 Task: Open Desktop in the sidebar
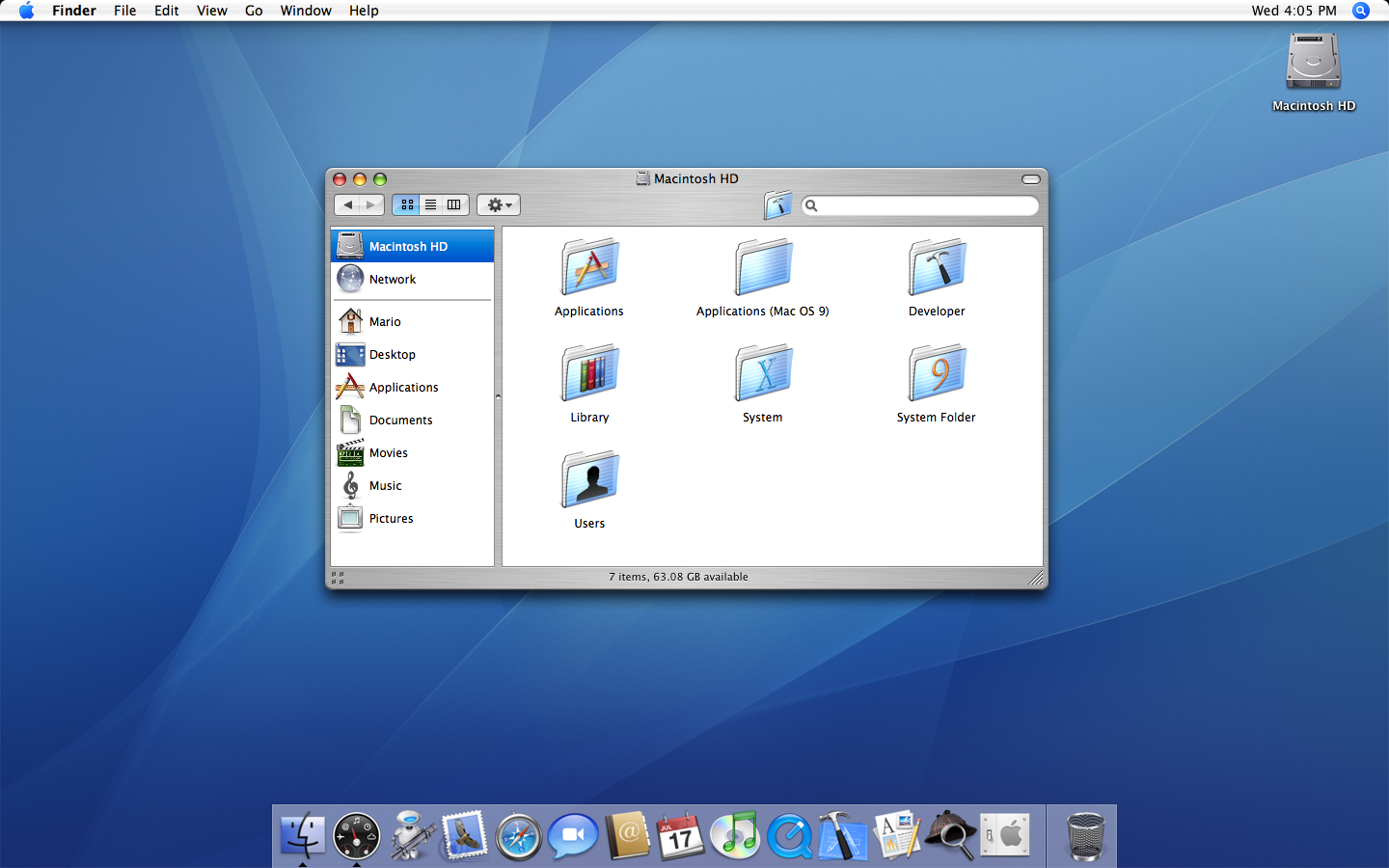coord(412,354)
